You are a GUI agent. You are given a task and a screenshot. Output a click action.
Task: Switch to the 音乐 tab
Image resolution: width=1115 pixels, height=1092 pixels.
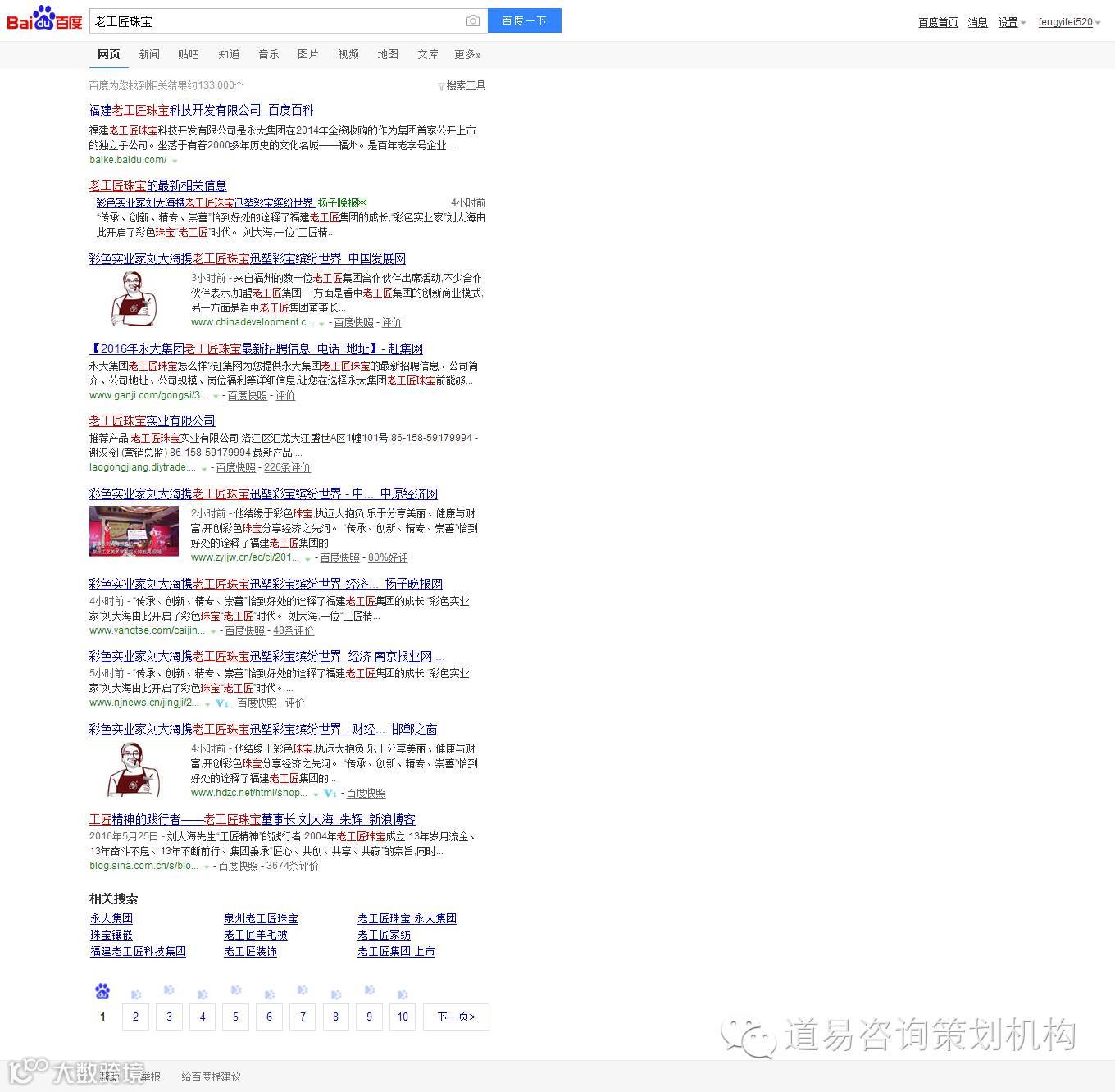(x=269, y=54)
